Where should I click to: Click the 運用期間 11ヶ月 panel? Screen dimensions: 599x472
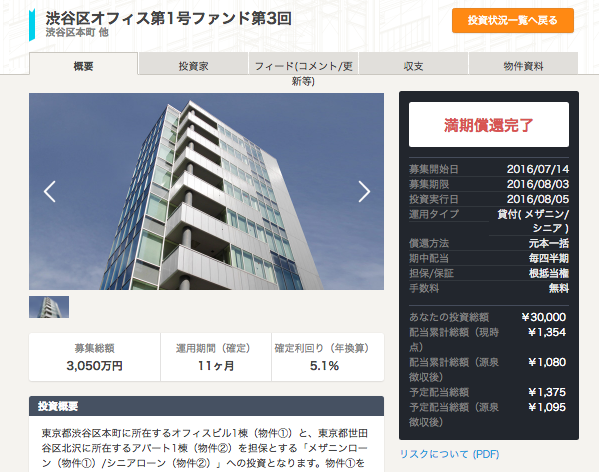(x=216, y=357)
